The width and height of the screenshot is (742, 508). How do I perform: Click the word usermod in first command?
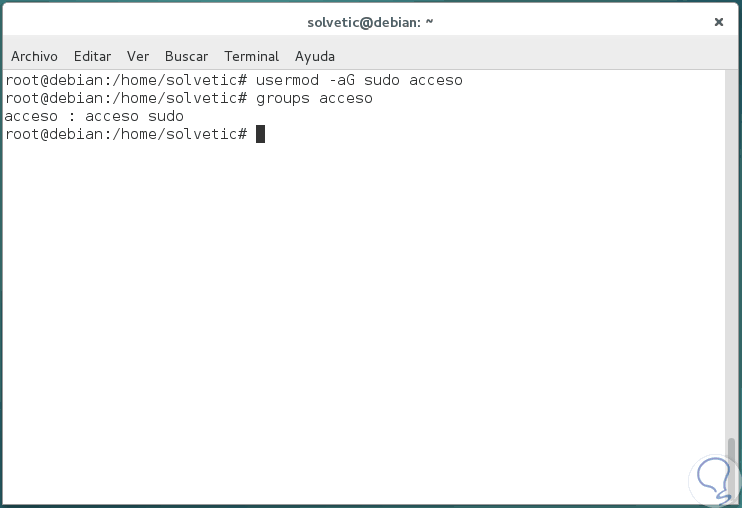coord(287,80)
